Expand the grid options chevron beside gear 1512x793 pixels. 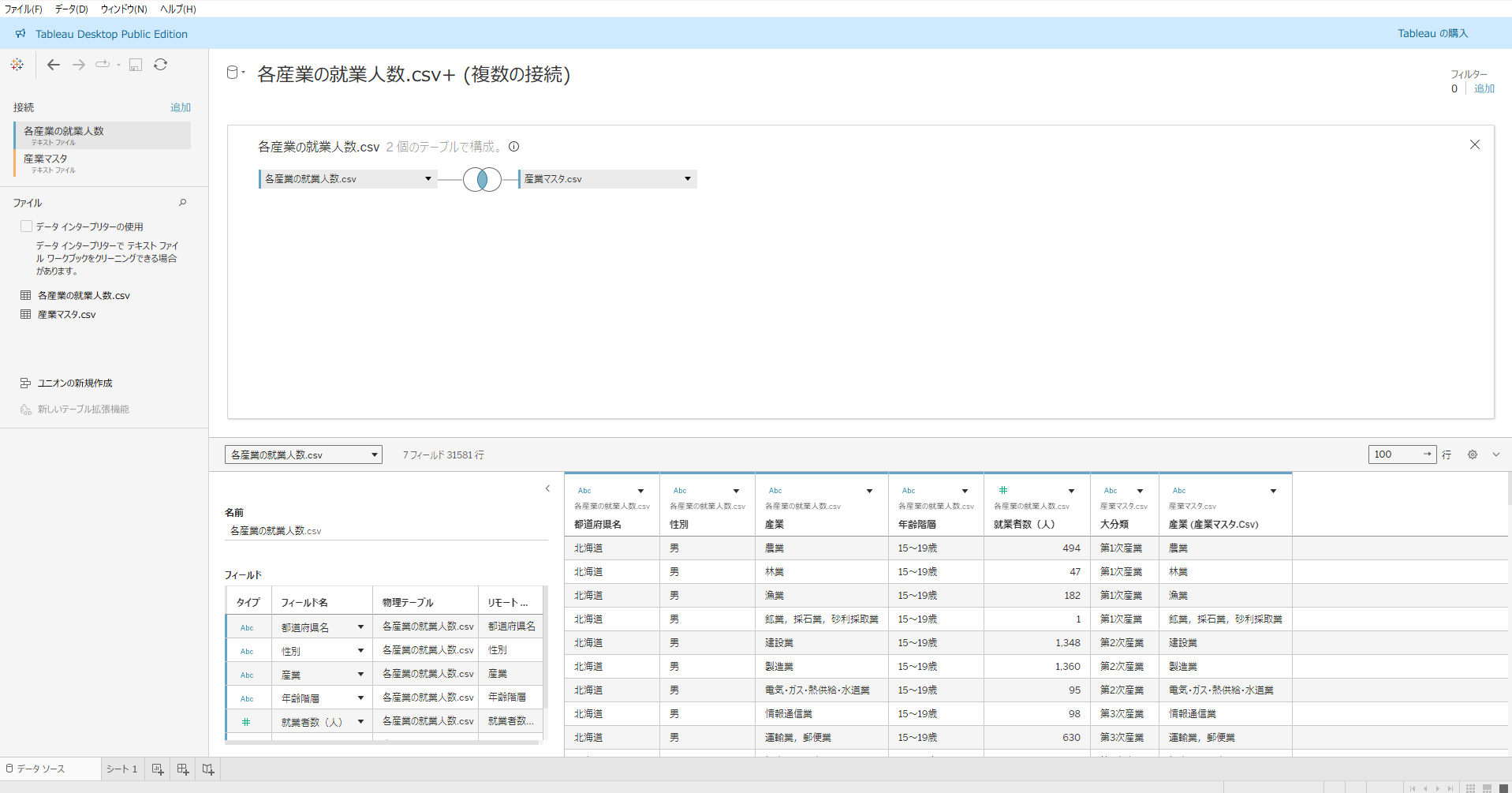1496,454
